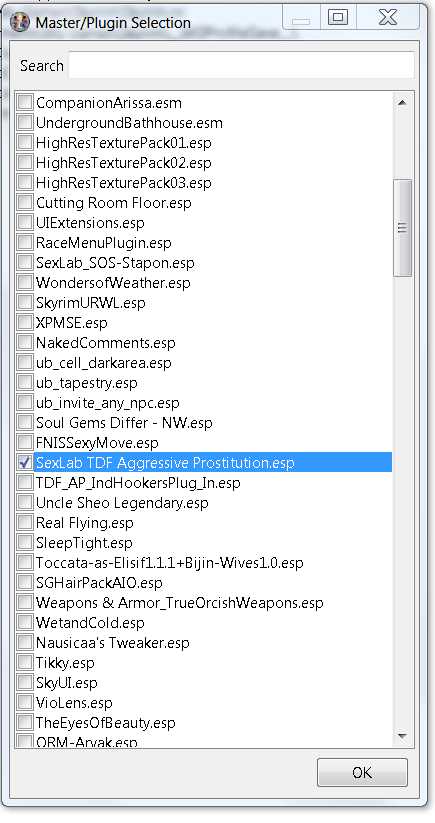Click the app icon in title bar

[x=19, y=23]
